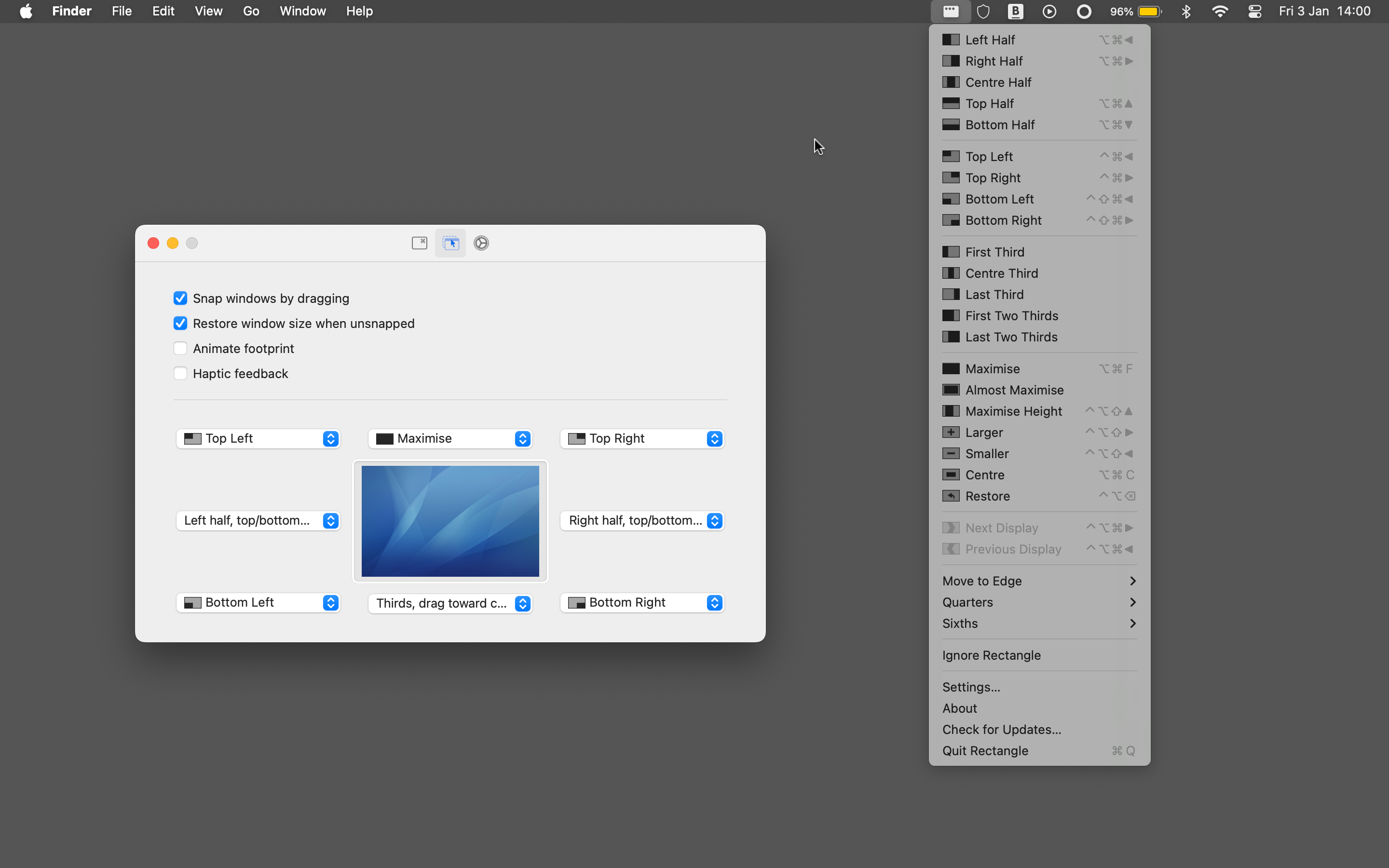The width and height of the screenshot is (1389, 868).
Task: Select Maximise window layout option
Action: [993, 368]
